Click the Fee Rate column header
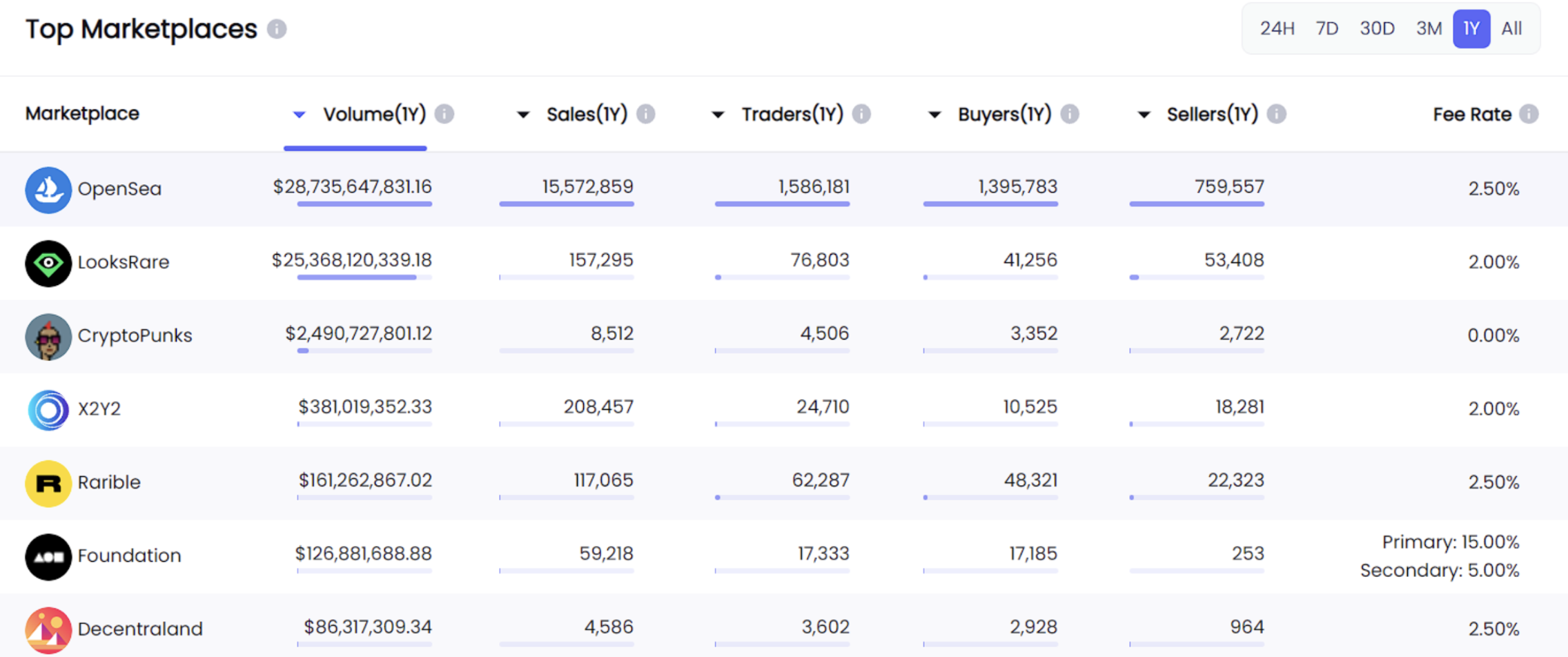 [x=1472, y=115]
